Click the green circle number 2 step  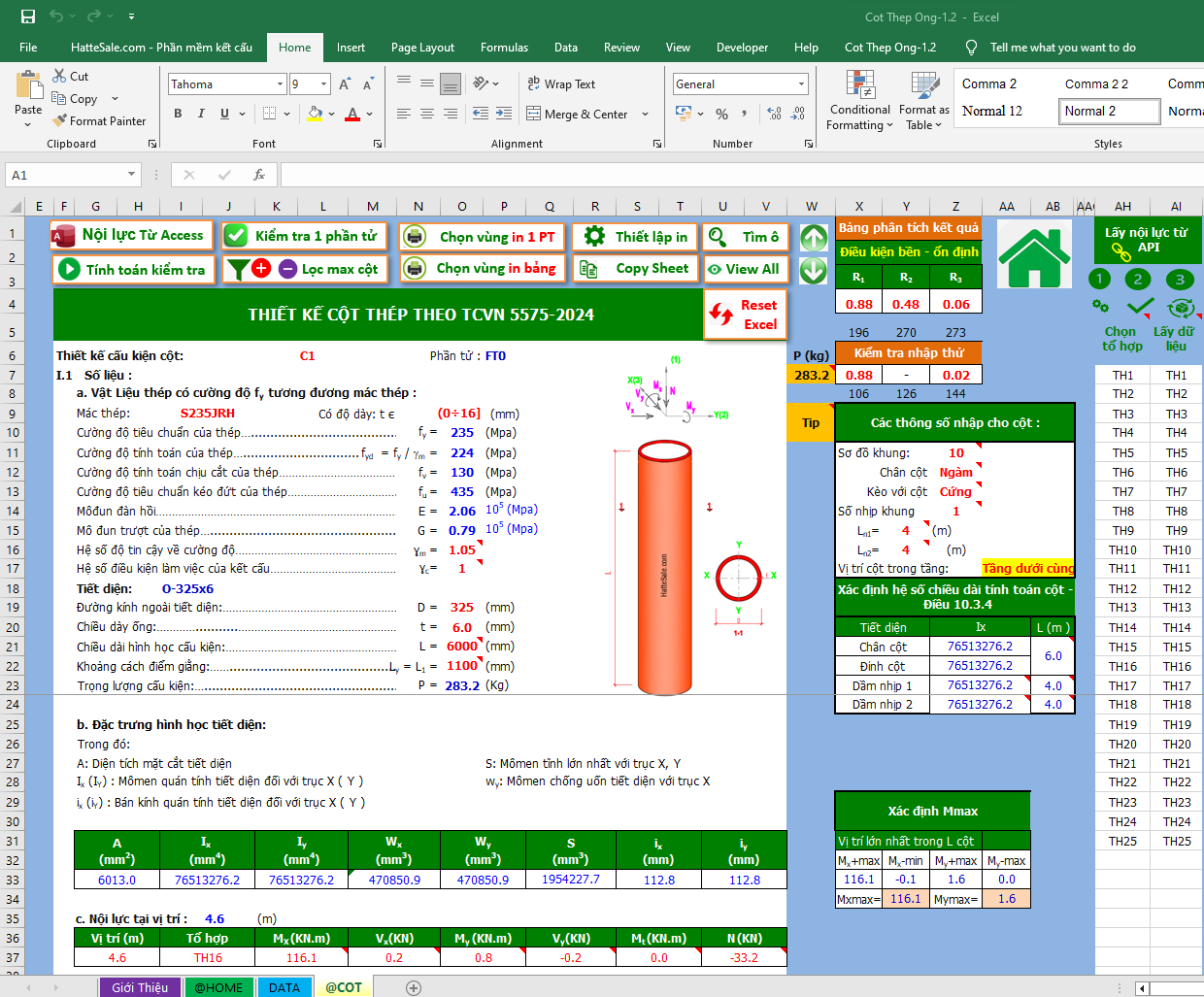1138,279
